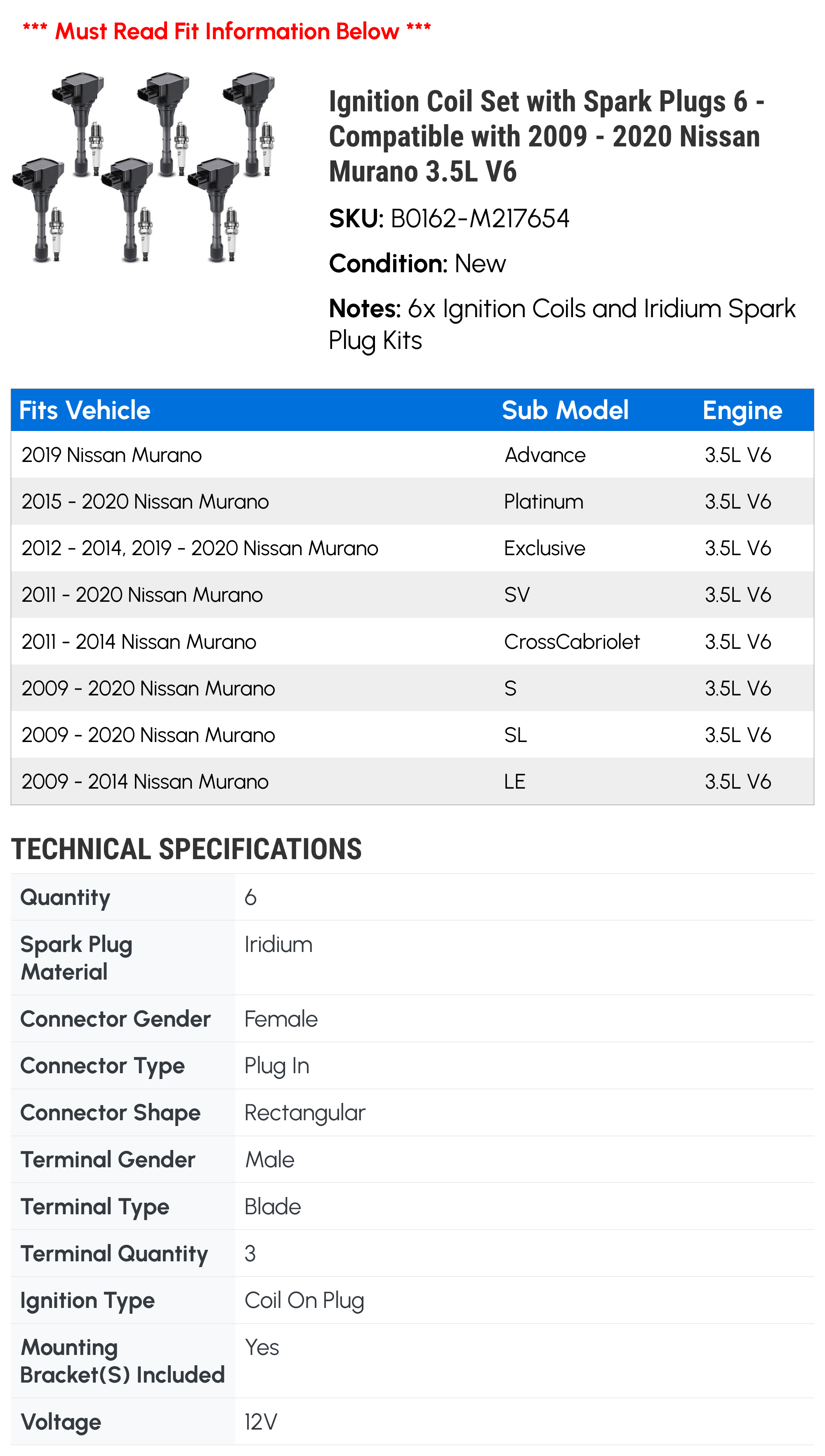This screenshot has height=1456, width=825.
Task: Click the Fits Vehicle column header
Action: [x=85, y=410]
